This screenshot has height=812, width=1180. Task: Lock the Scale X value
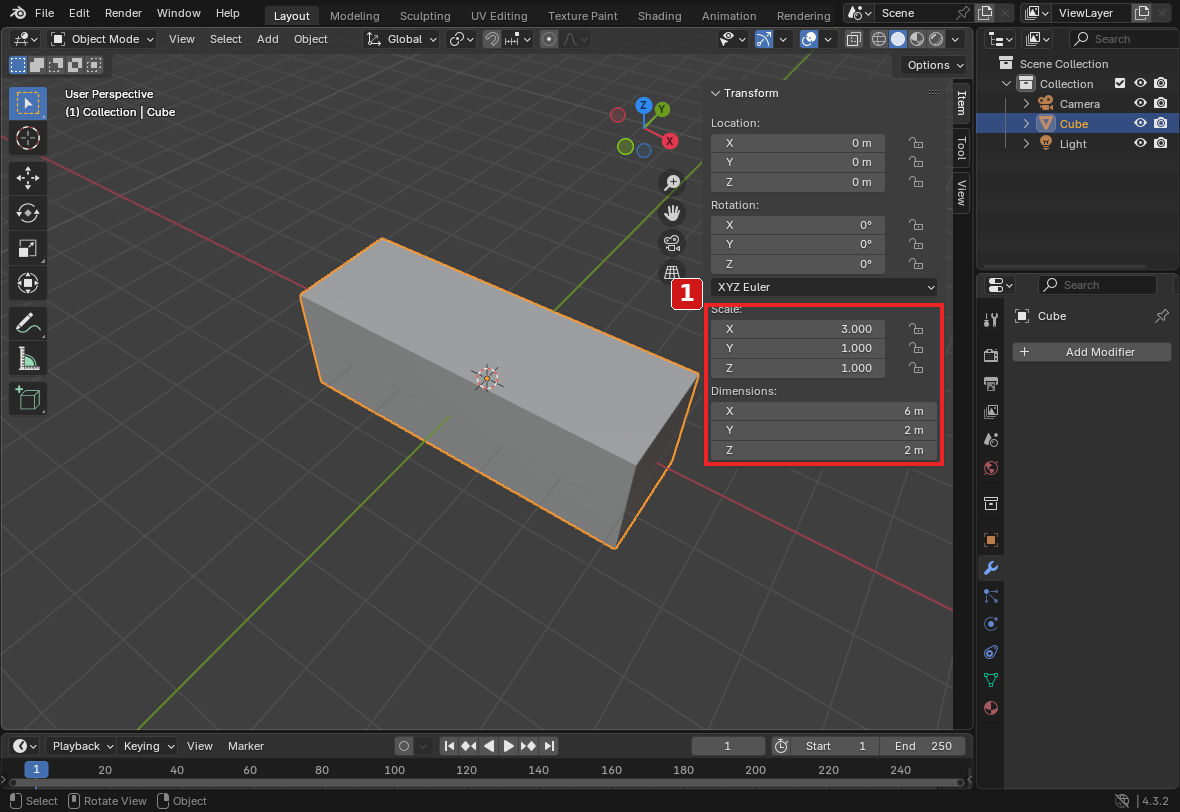click(916, 329)
